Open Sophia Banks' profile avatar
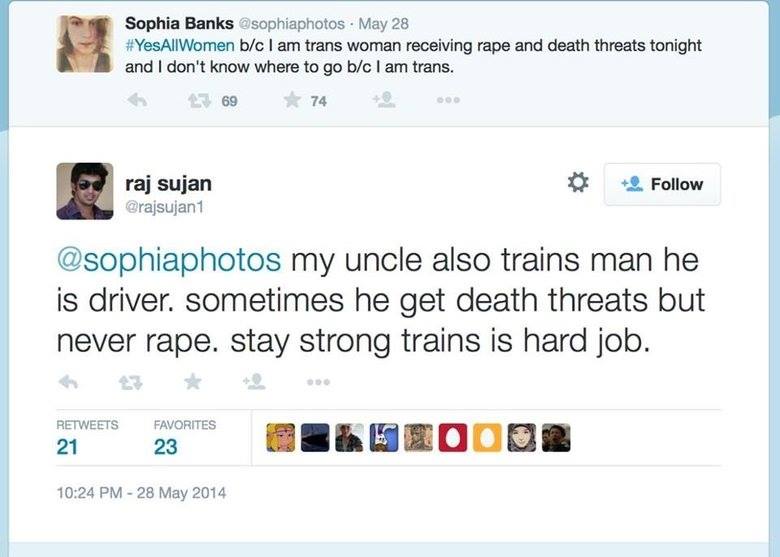The image size is (780, 557). coord(84,43)
